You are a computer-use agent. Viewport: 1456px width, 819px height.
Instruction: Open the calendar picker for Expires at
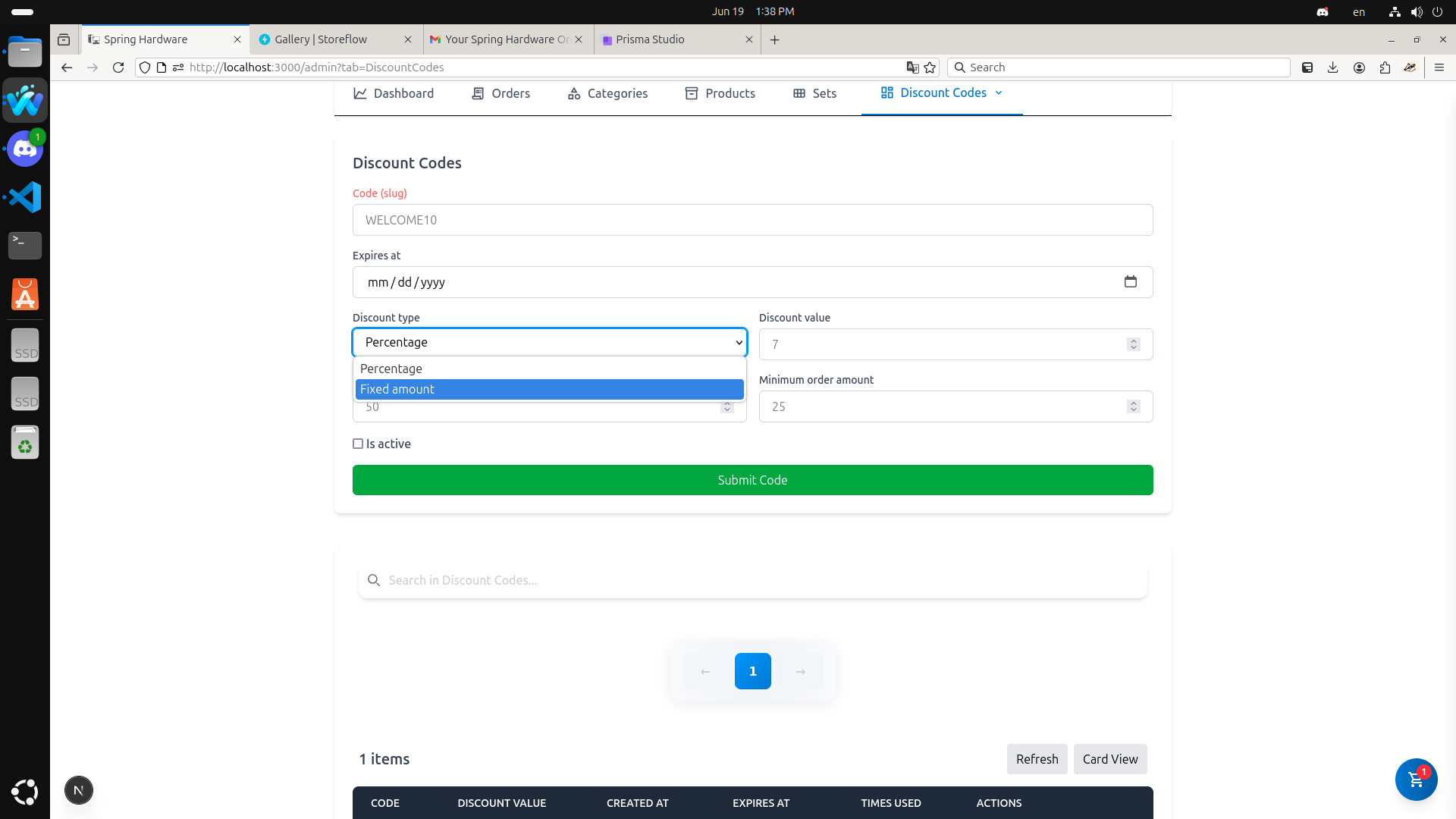1131,281
